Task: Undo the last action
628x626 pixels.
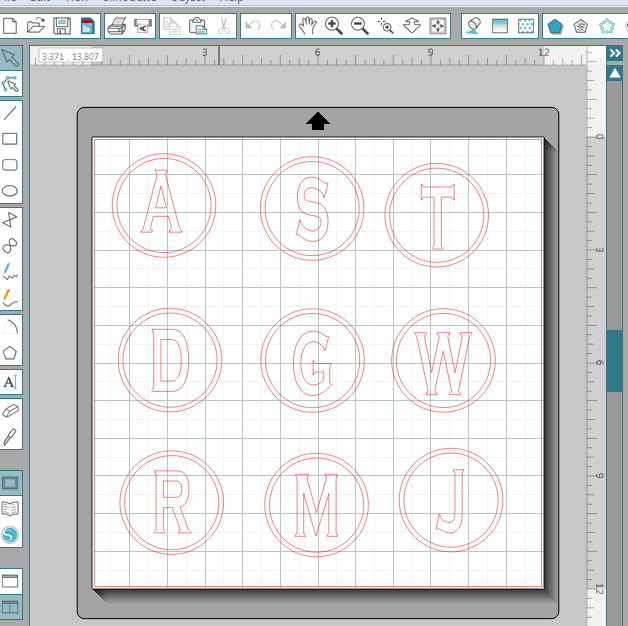Action: click(x=253, y=26)
